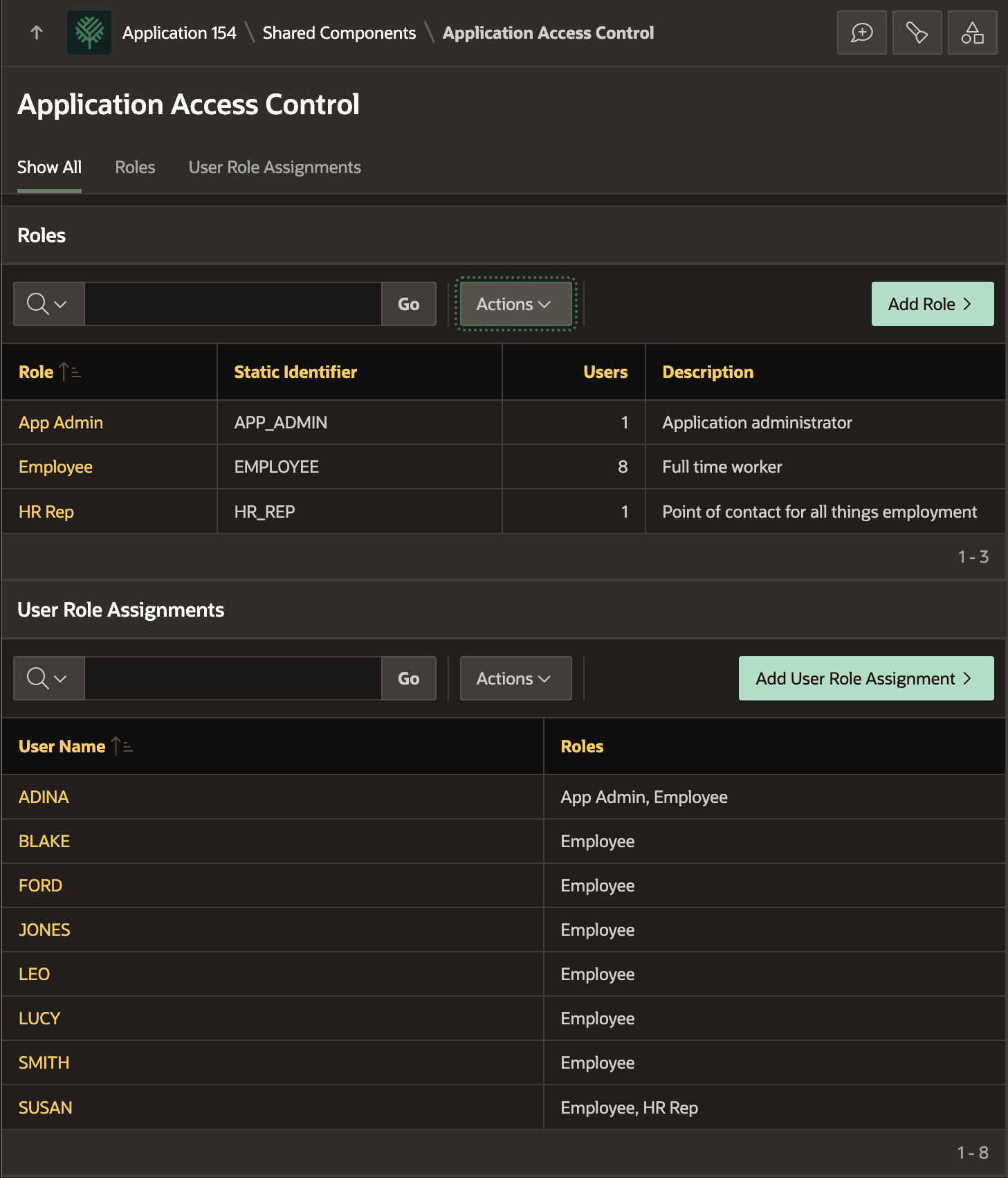Open the shared components shapes icon
The image size is (1008, 1178).
pos(972,33)
